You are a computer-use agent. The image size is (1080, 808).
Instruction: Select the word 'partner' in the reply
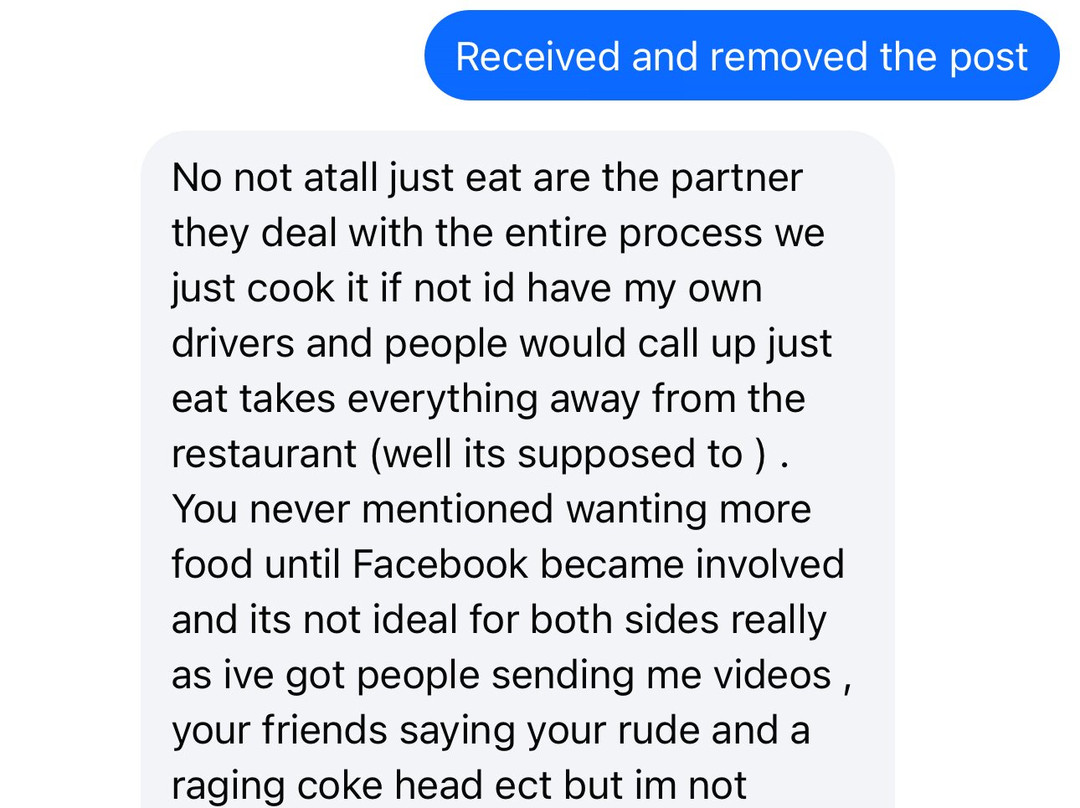[737, 178]
